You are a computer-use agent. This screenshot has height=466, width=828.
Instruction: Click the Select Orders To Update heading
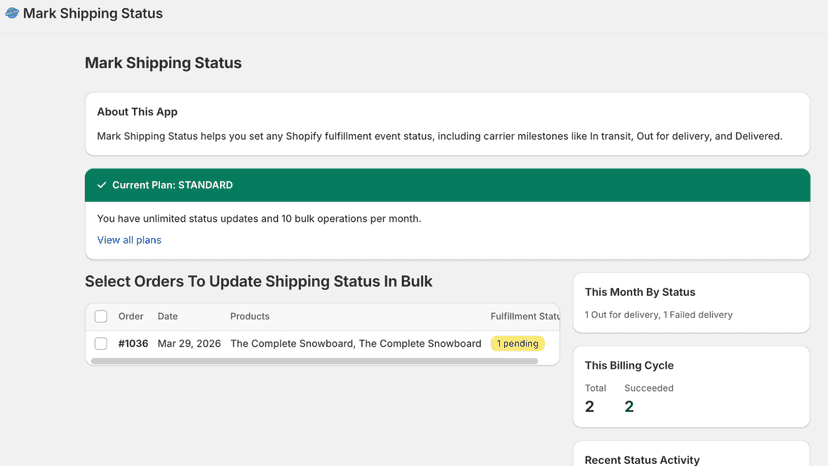(259, 282)
